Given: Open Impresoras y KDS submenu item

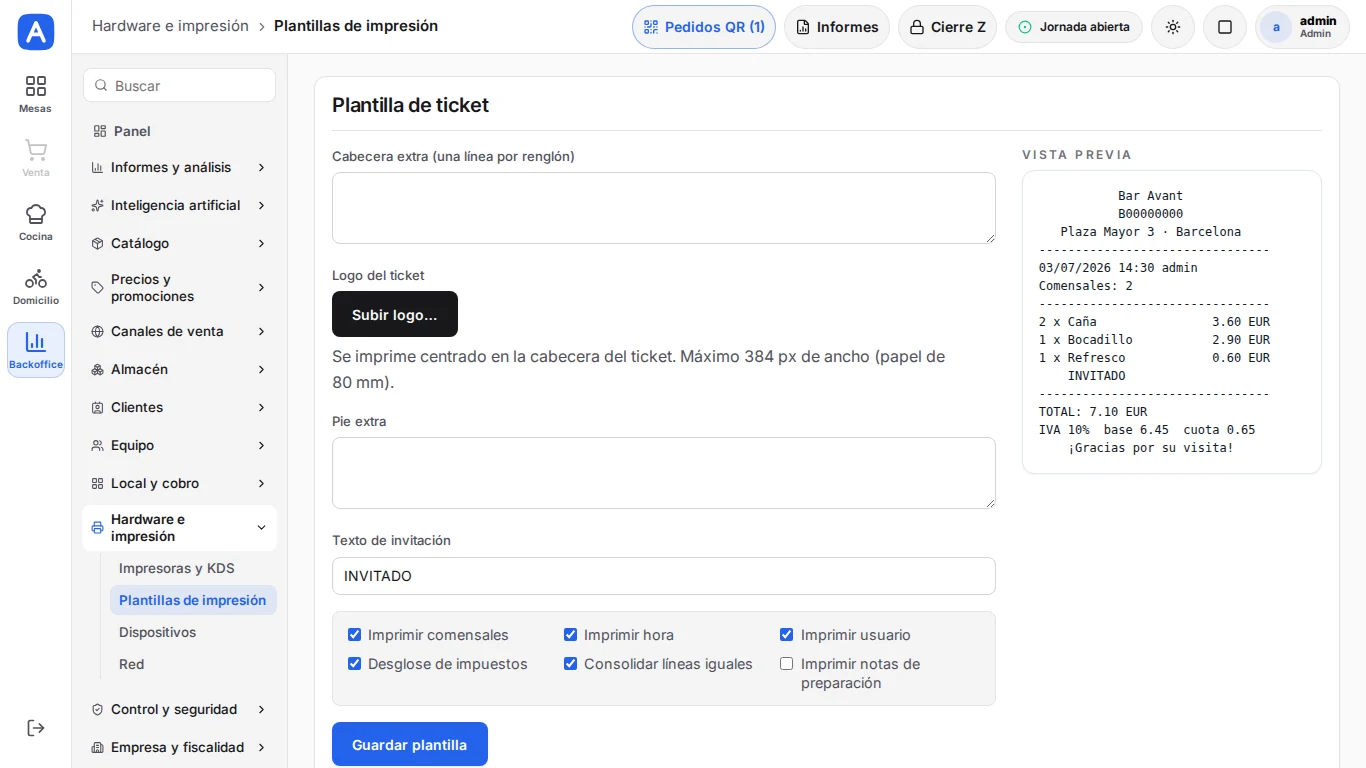Looking at the screenshot, I should tap(193, 568).
